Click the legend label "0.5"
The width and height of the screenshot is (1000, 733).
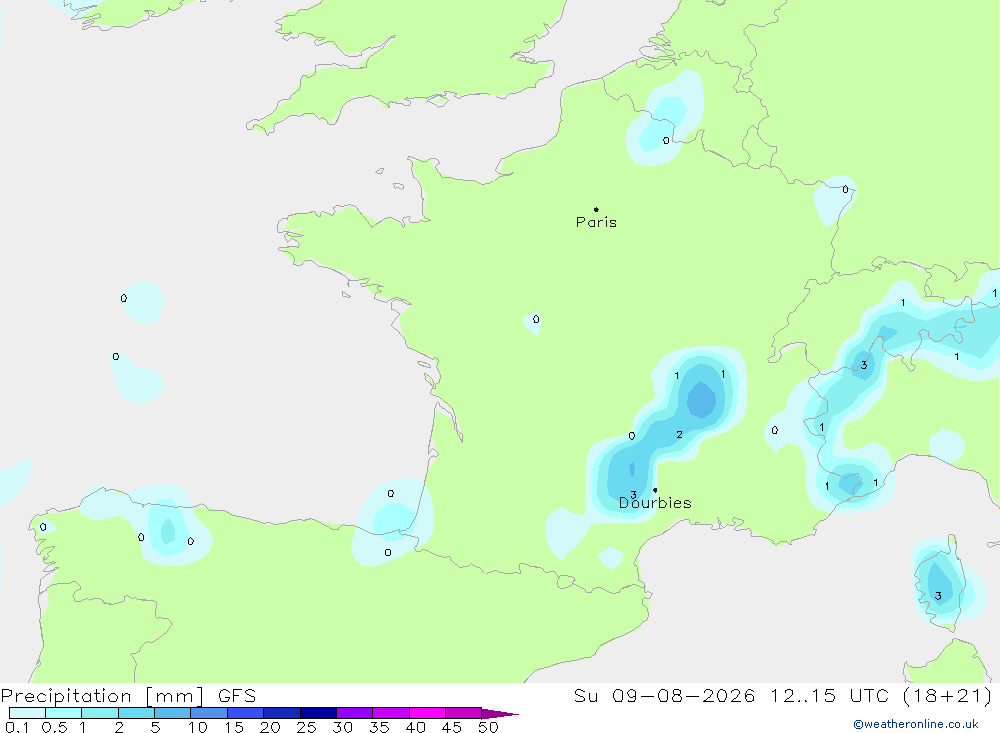click(54, 727)
